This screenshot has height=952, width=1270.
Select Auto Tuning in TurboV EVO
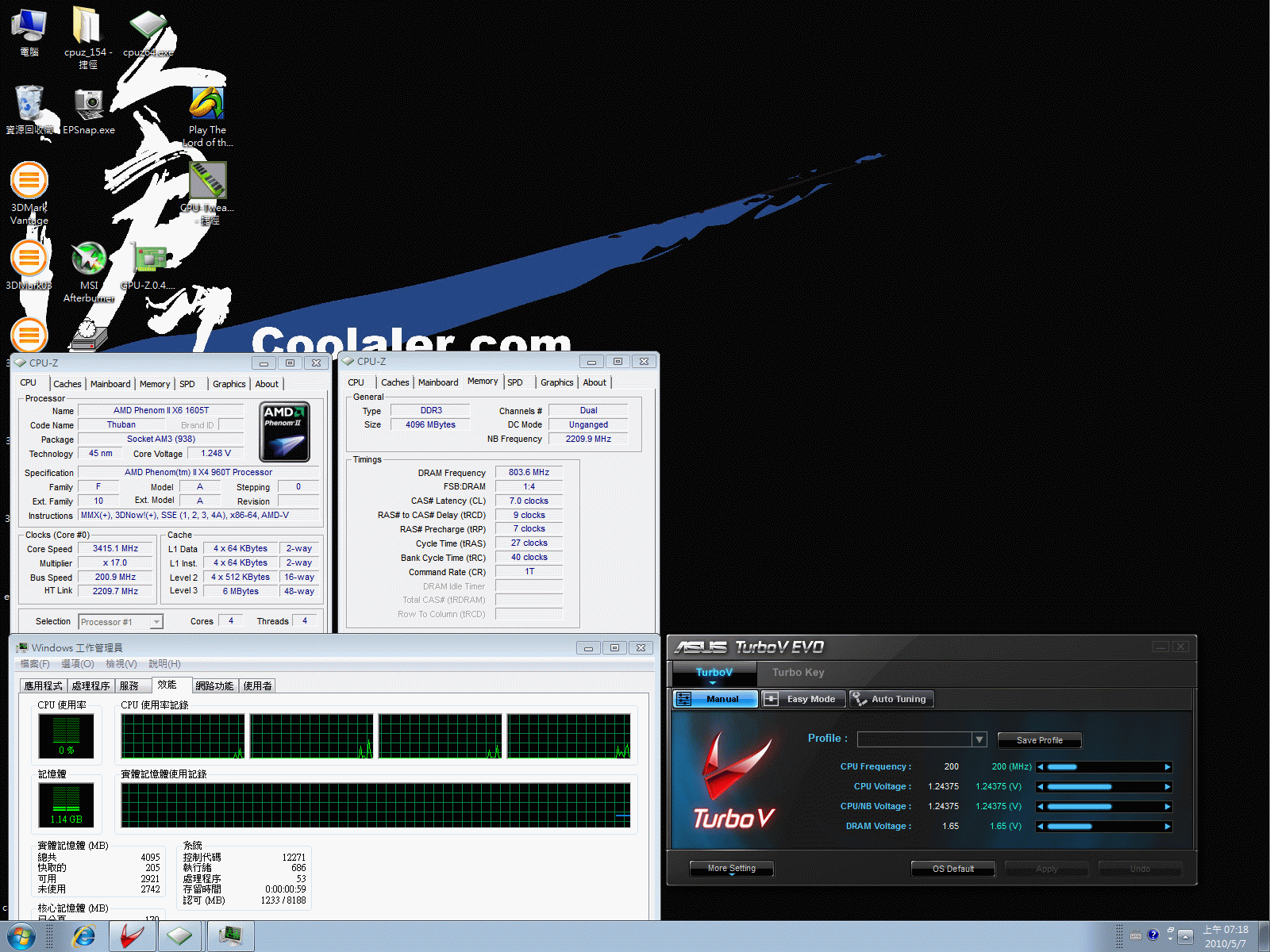[x=891, y=699]
